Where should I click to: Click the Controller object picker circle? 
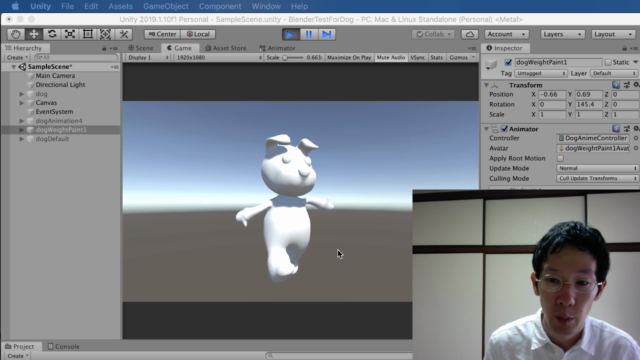[636, 138]
